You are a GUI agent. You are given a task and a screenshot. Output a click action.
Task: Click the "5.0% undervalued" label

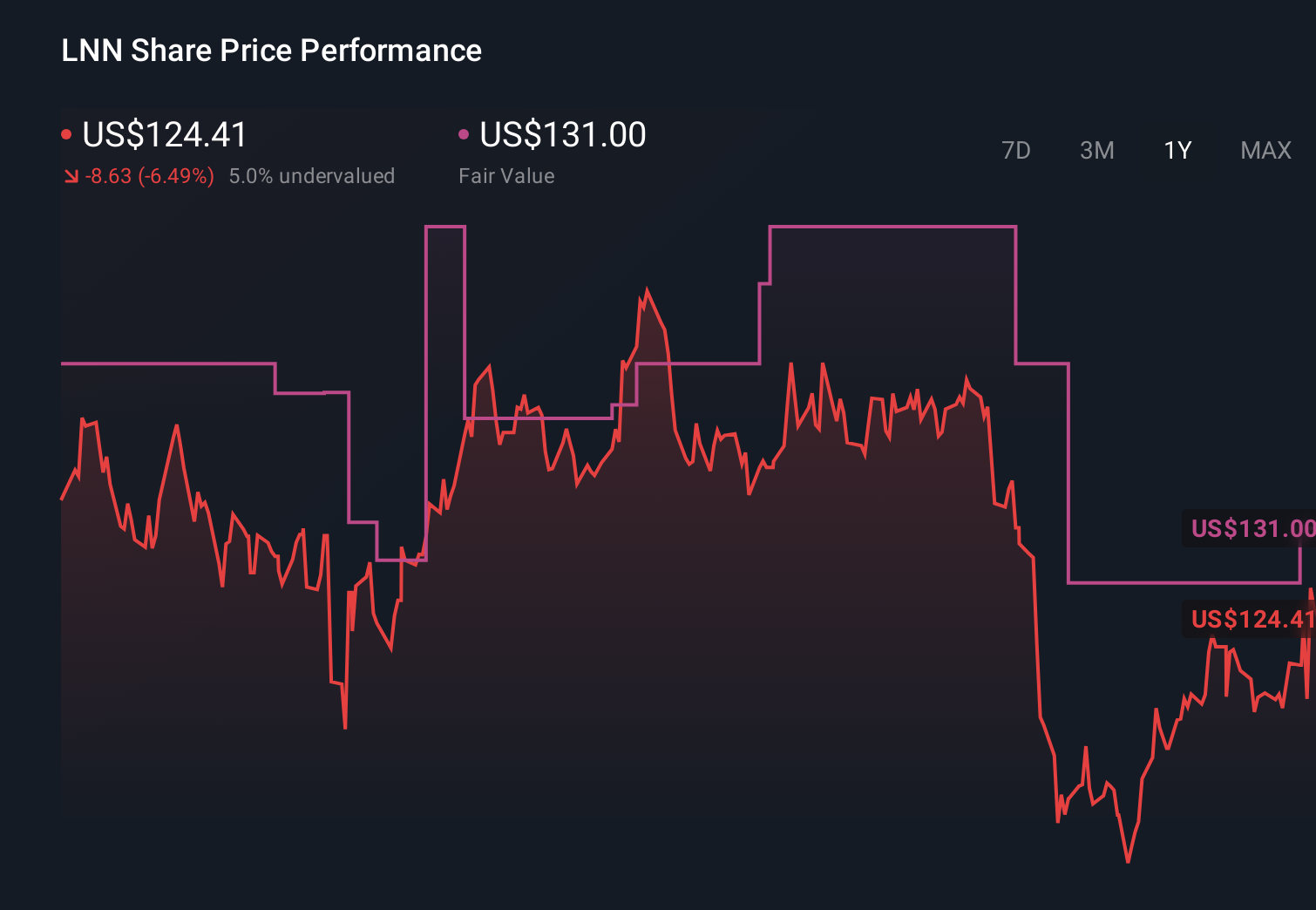(x=312, y=175)
